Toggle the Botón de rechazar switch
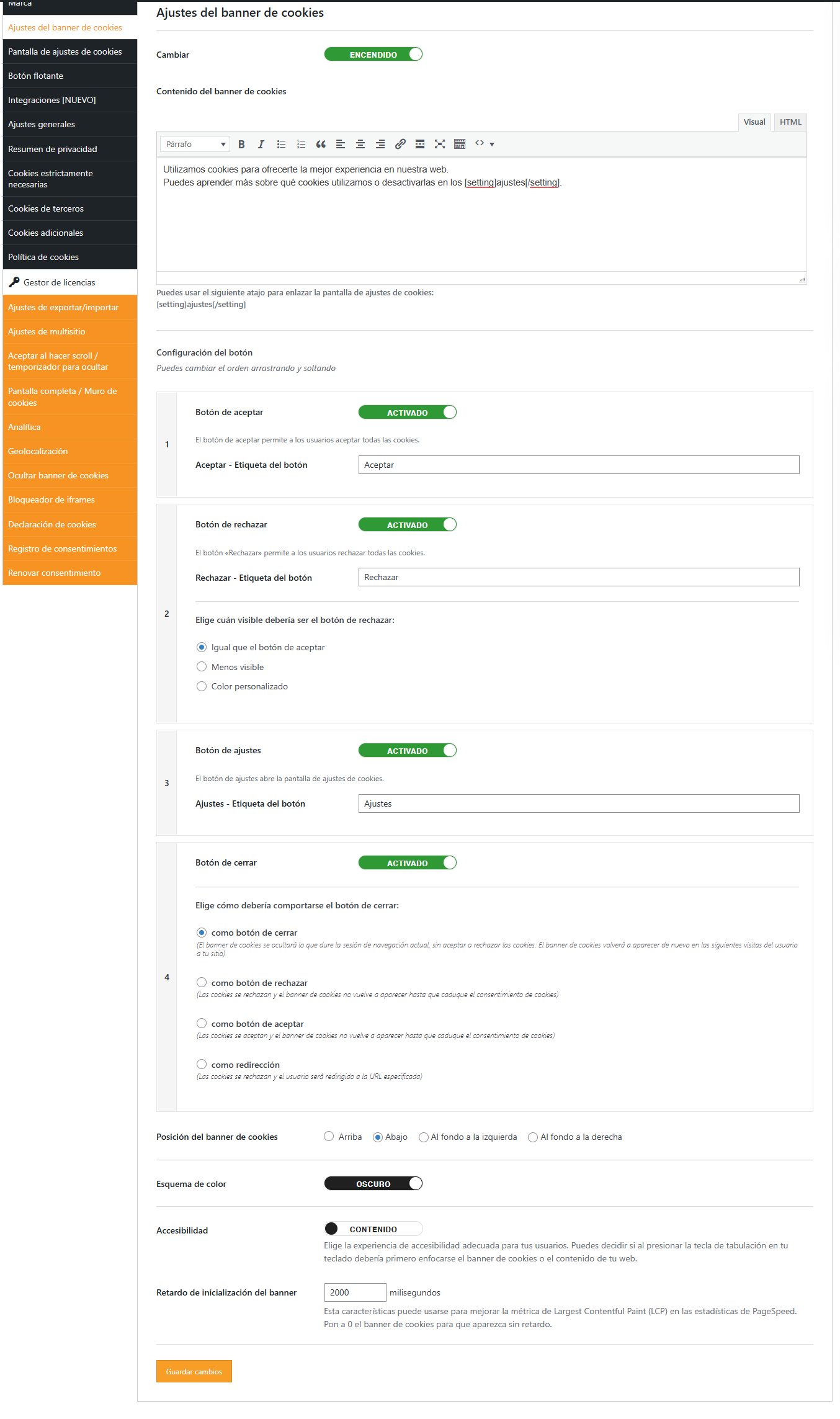The width and height of the screenshot is (840, 1419). click(x=408, y=525)
